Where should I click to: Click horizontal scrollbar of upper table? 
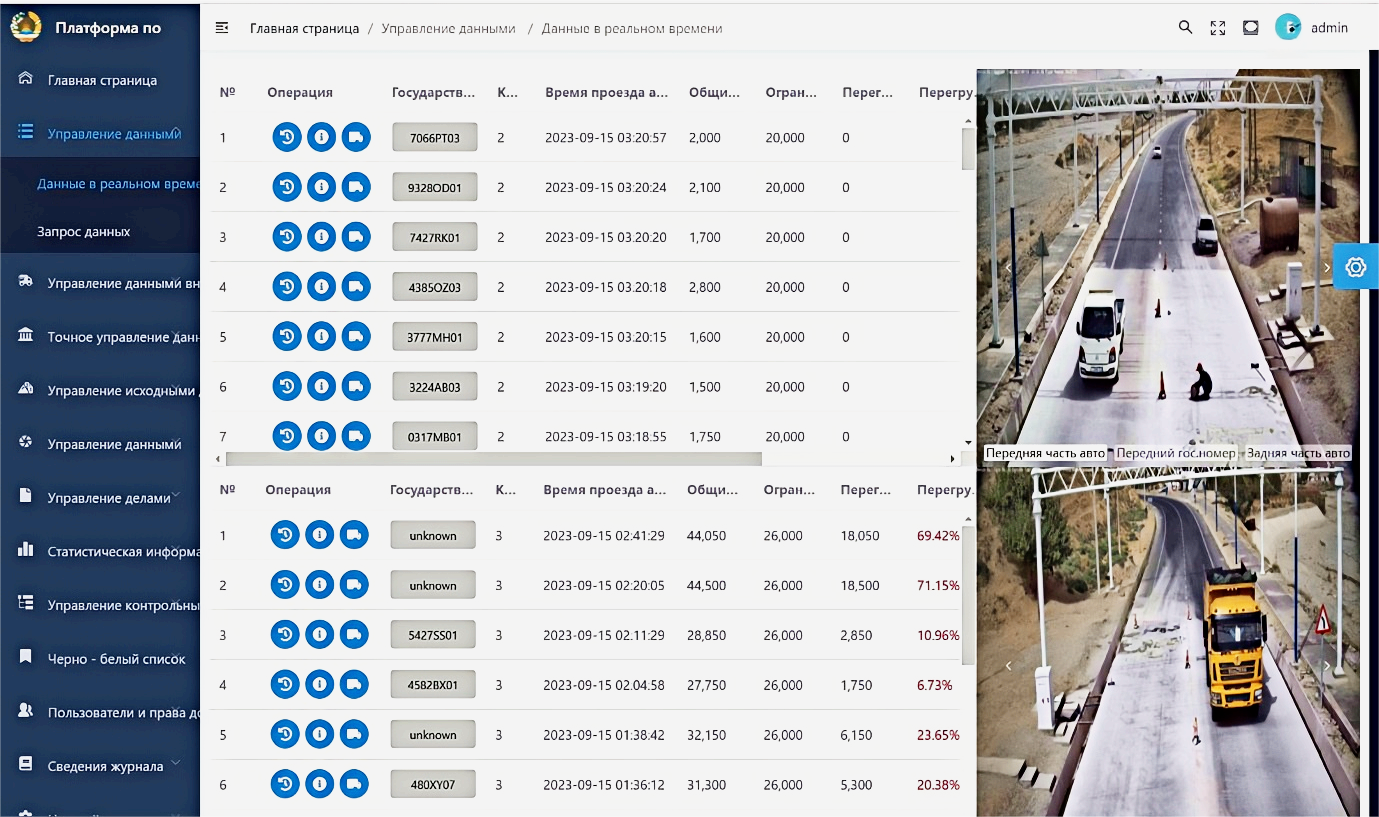pos(494,459)
